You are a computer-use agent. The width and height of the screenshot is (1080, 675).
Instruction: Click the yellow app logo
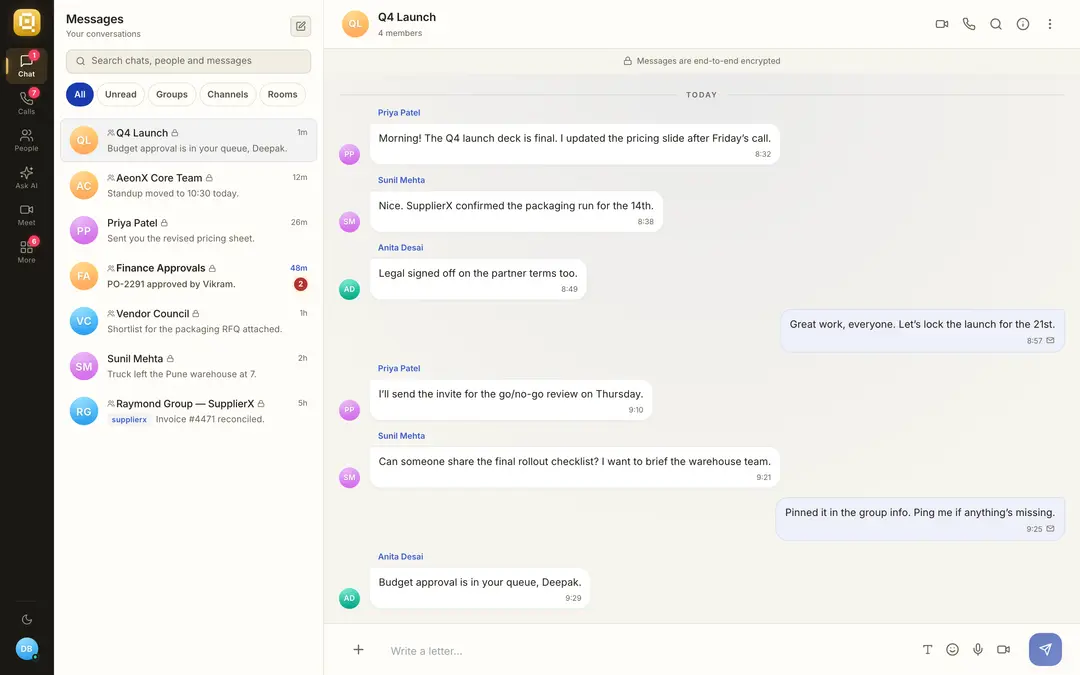[27, 23]
